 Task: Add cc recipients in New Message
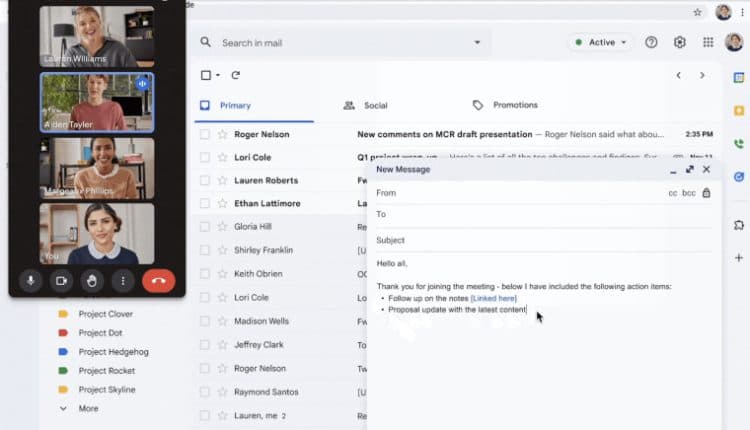pos(673,193)
